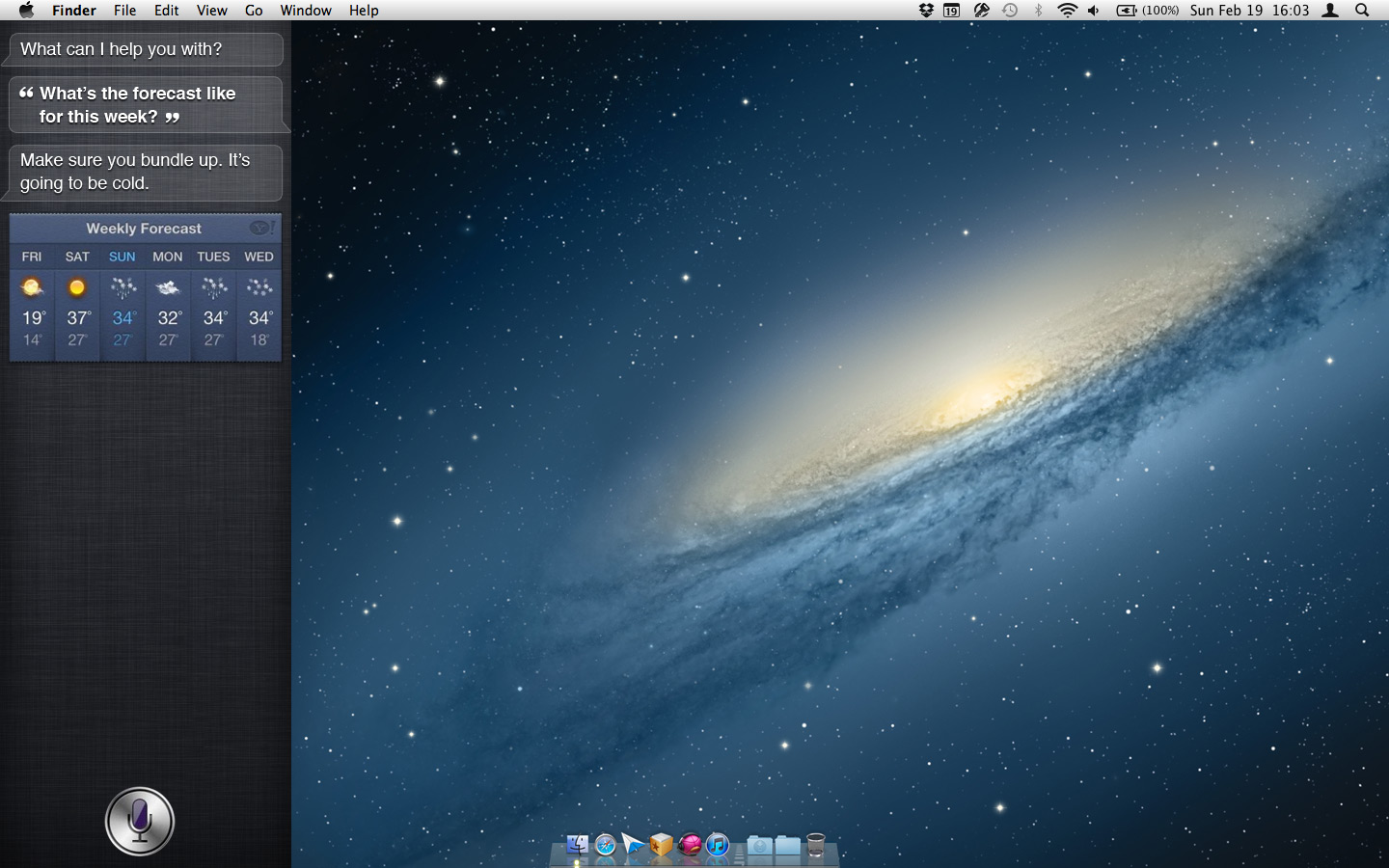Click the Sun Feb 19 16:03 clock

point(1249,11)
